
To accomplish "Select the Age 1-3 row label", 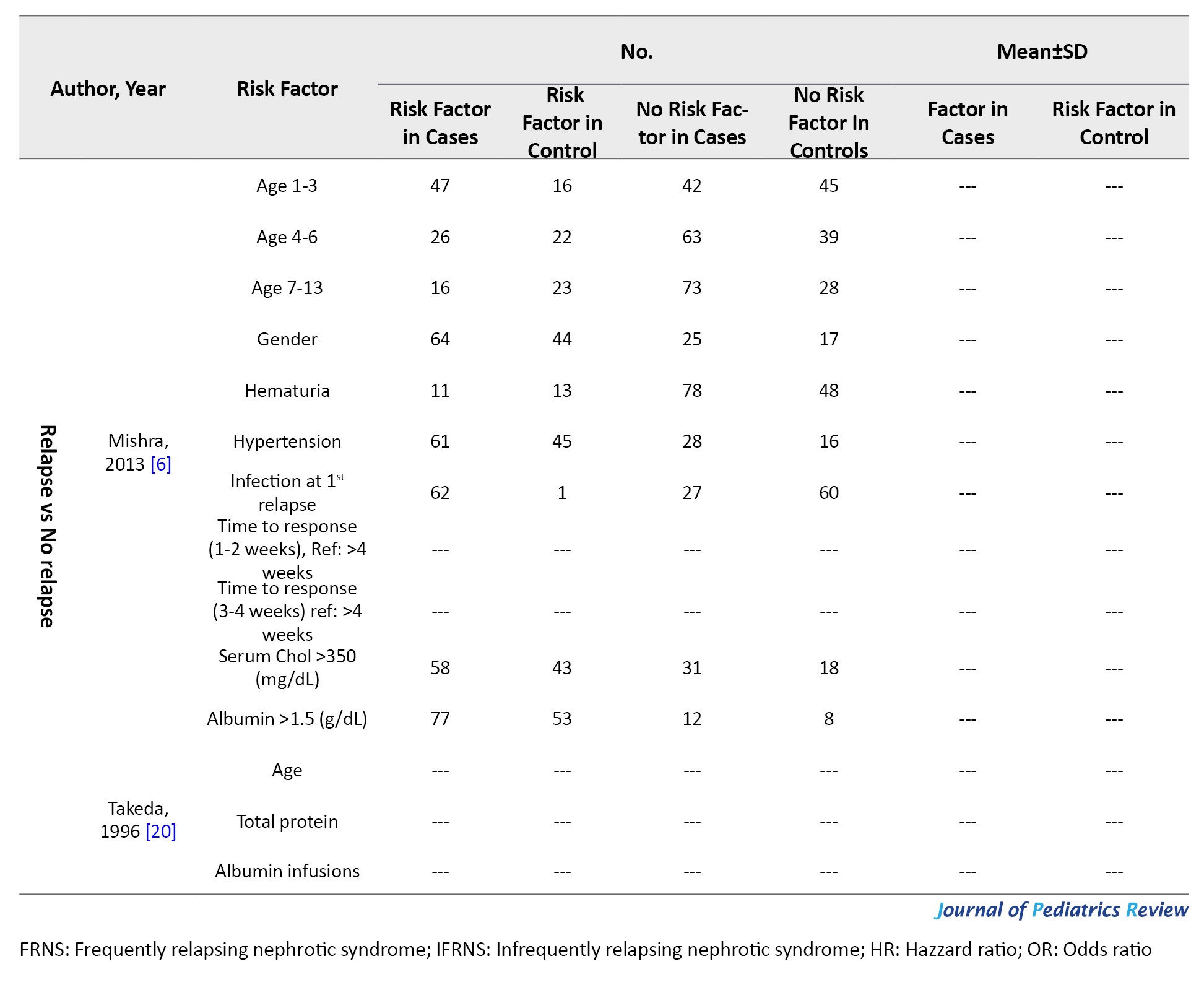I will [287, 186].
